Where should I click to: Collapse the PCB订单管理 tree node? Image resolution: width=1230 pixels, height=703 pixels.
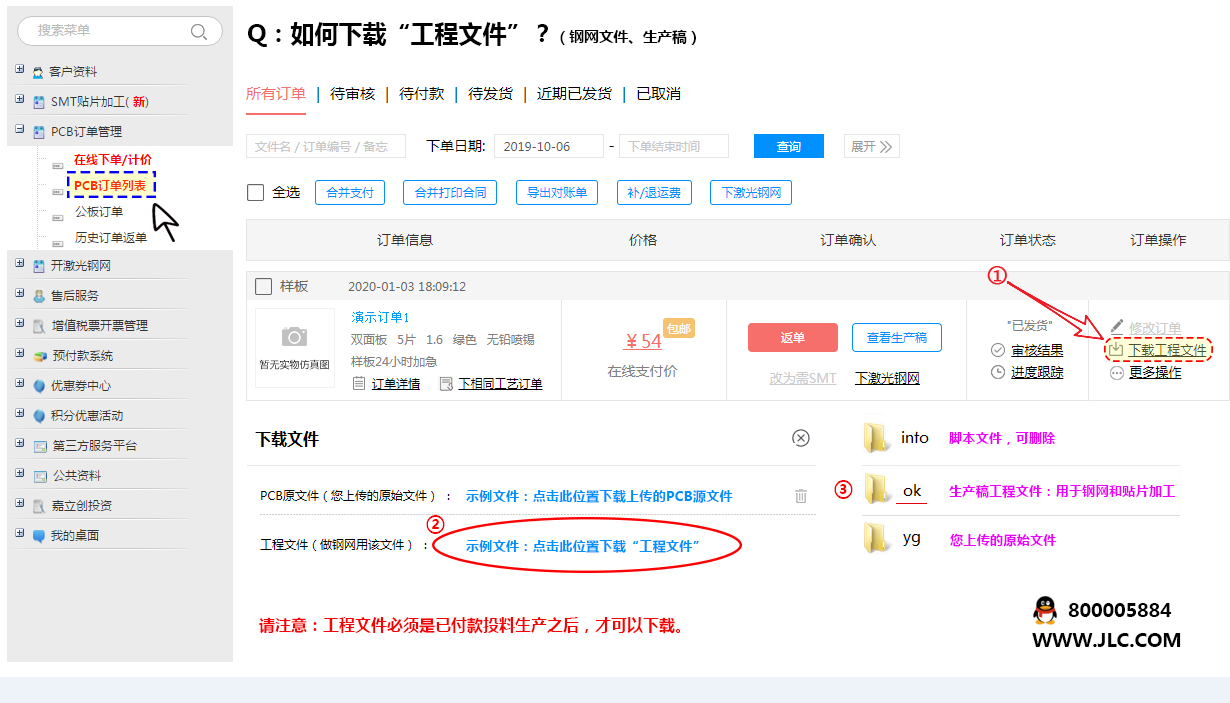20,131
